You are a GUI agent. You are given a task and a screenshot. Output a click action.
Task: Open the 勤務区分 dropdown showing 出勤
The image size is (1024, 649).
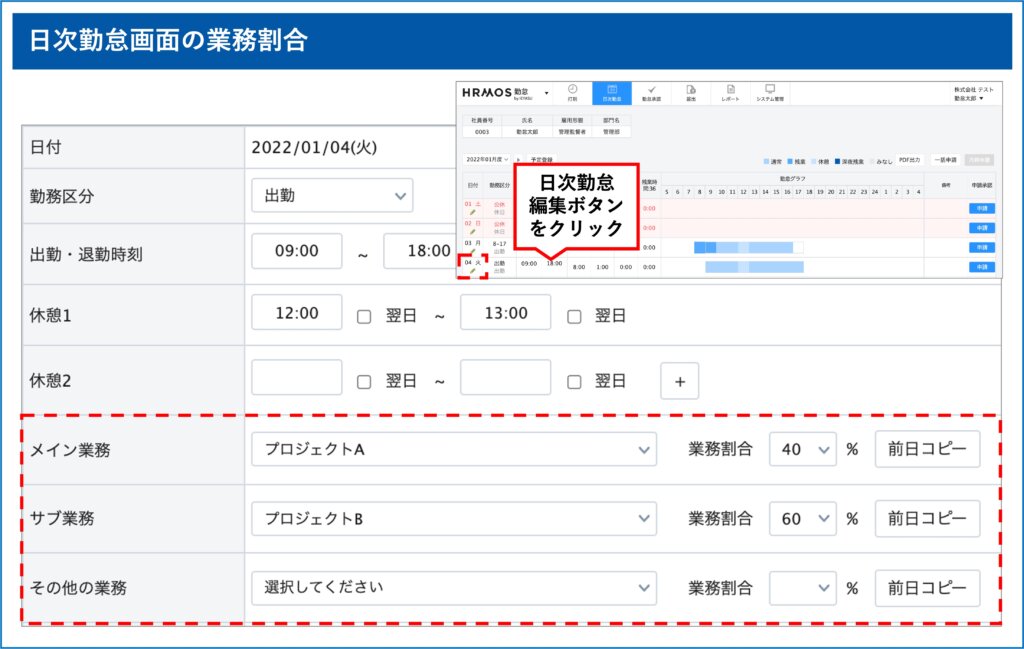[x=332, y=195]
